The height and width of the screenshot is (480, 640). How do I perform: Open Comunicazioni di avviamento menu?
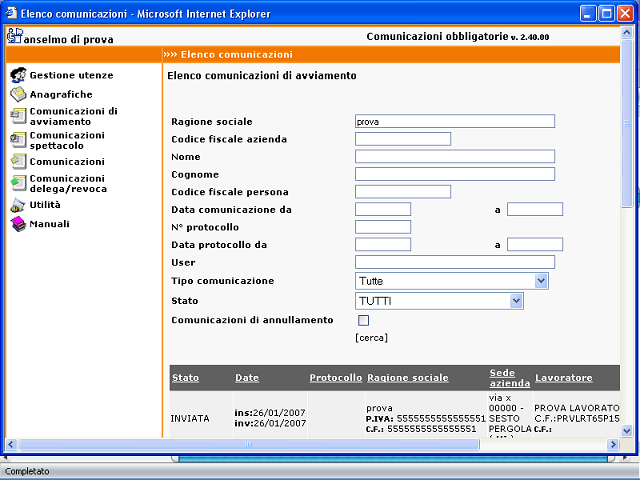[x=73, y=116]
